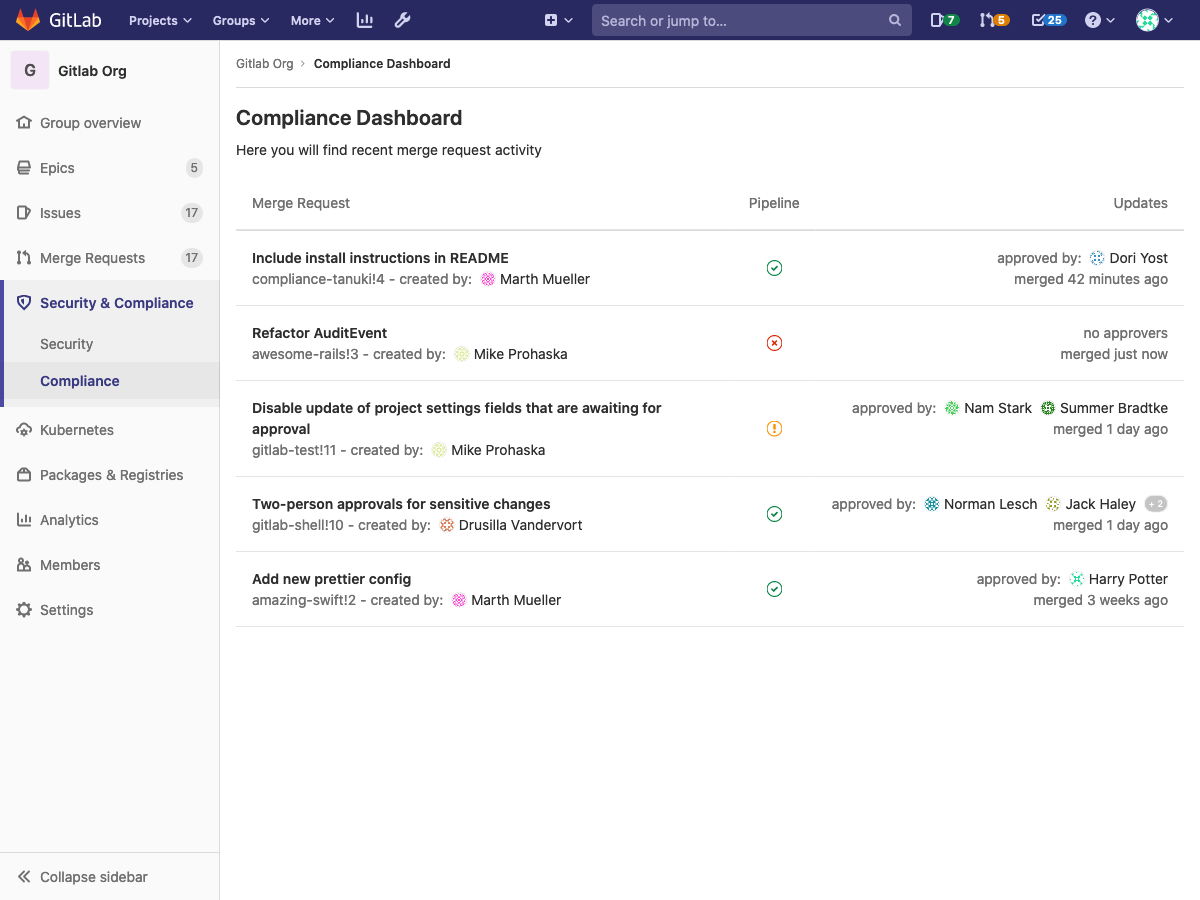Screen dimensions: 1200x900
Task: Open merge requests counter showing 5
Action: pos(994,20)
